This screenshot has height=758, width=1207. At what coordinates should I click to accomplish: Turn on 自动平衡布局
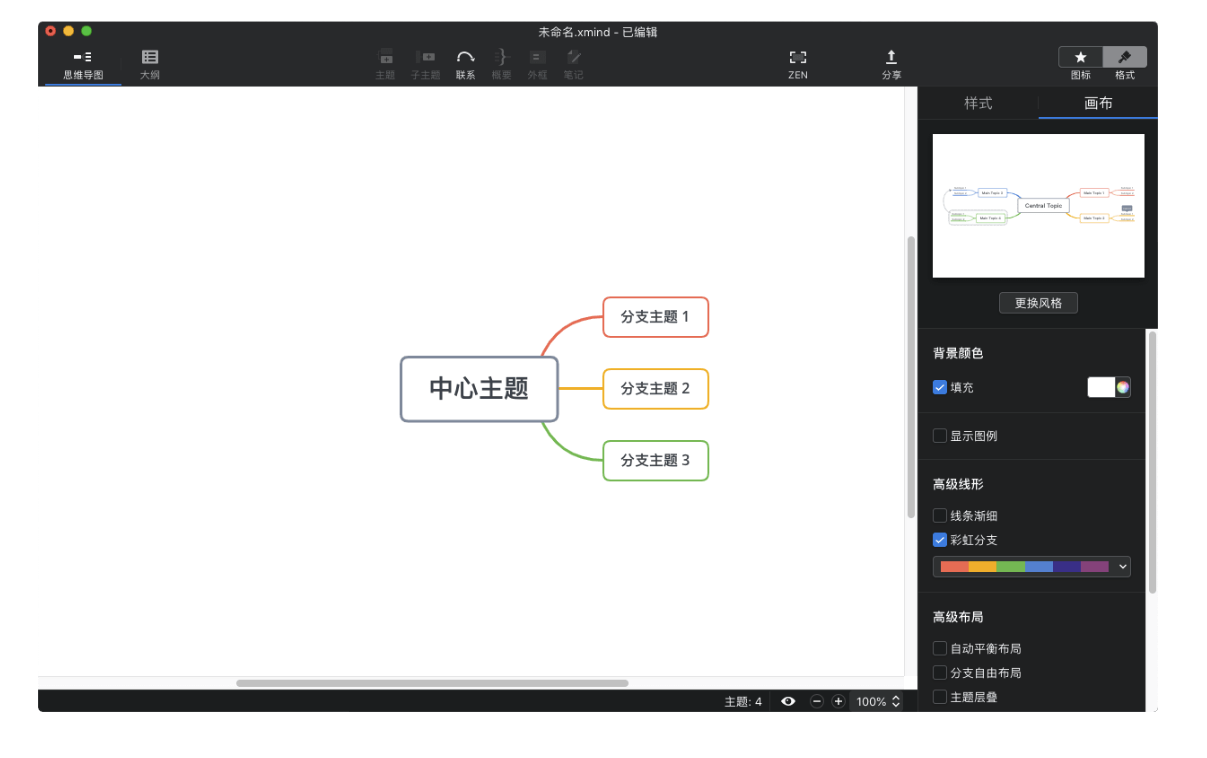pyautogui.click(x=939, y=648)
